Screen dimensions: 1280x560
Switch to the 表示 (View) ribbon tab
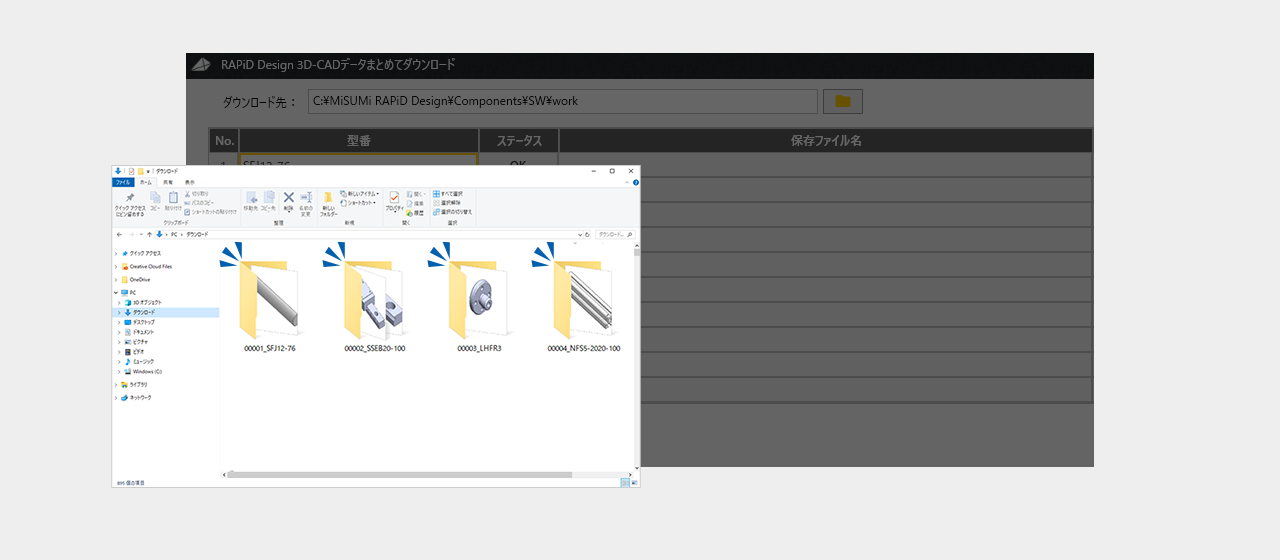click(x=190, y=182)
